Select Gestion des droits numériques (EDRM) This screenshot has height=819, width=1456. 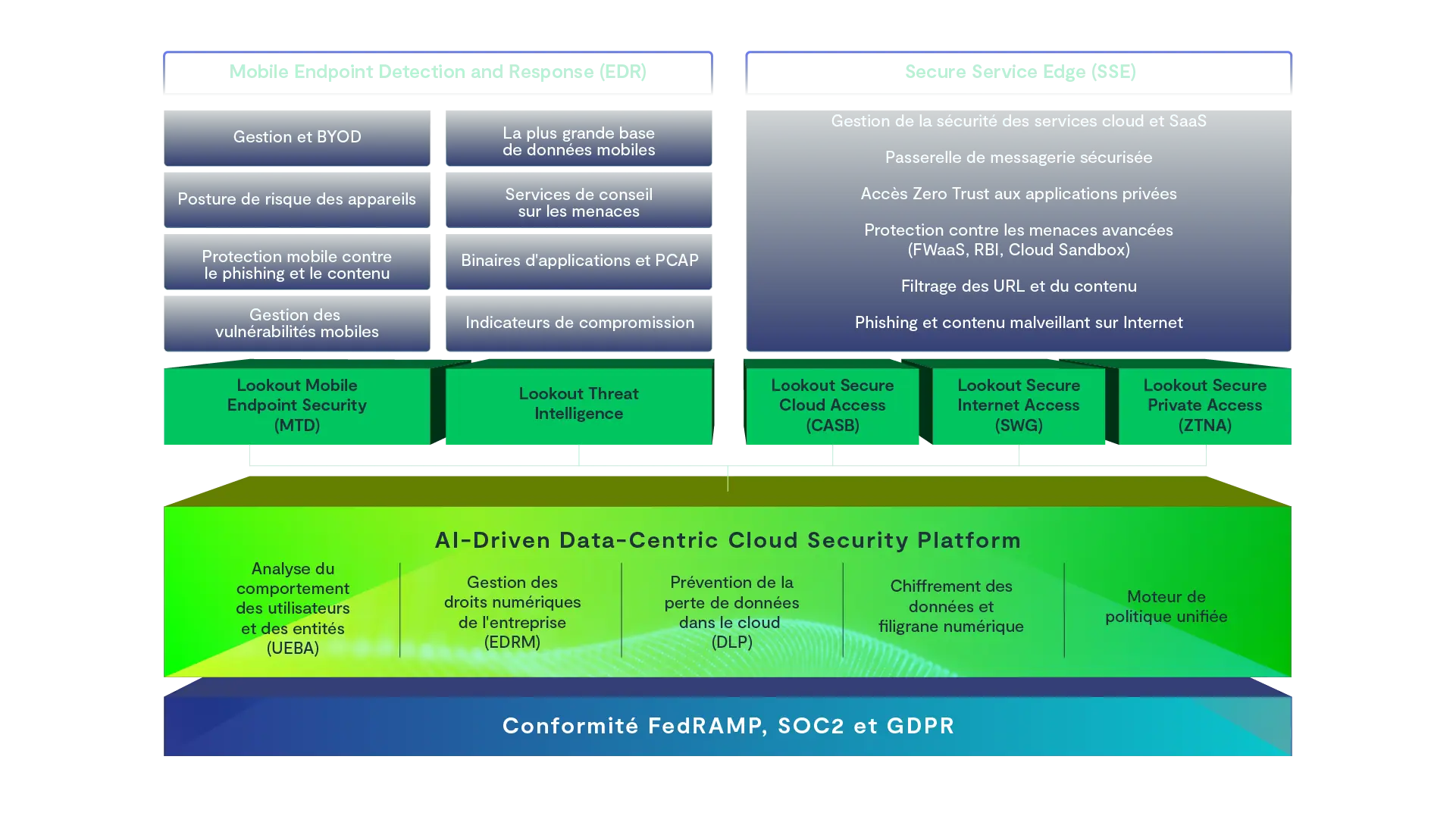click(512, 612)
